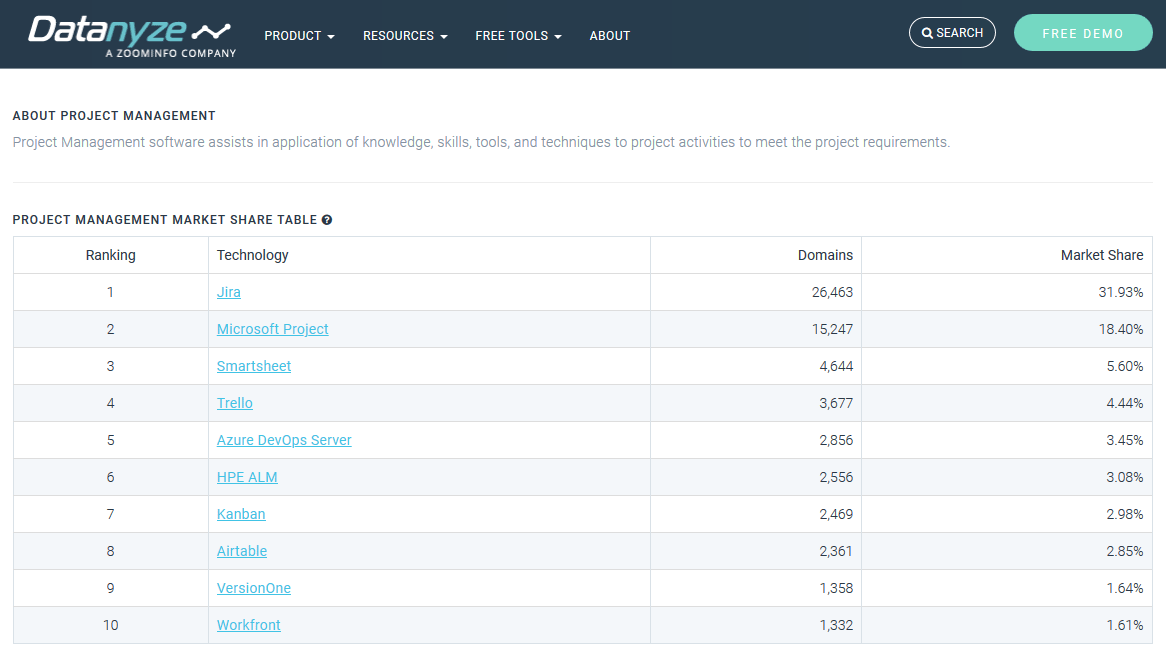Select the Market Share column header
Image resolution: width=1166 pixels, height=656 pixels.
tap(1007, 255)
